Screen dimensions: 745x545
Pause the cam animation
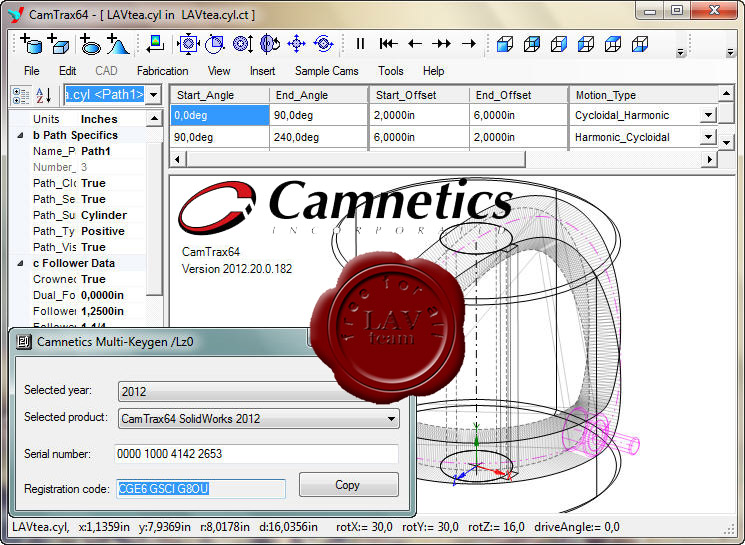pyautogui.click(x=360, y=44)
